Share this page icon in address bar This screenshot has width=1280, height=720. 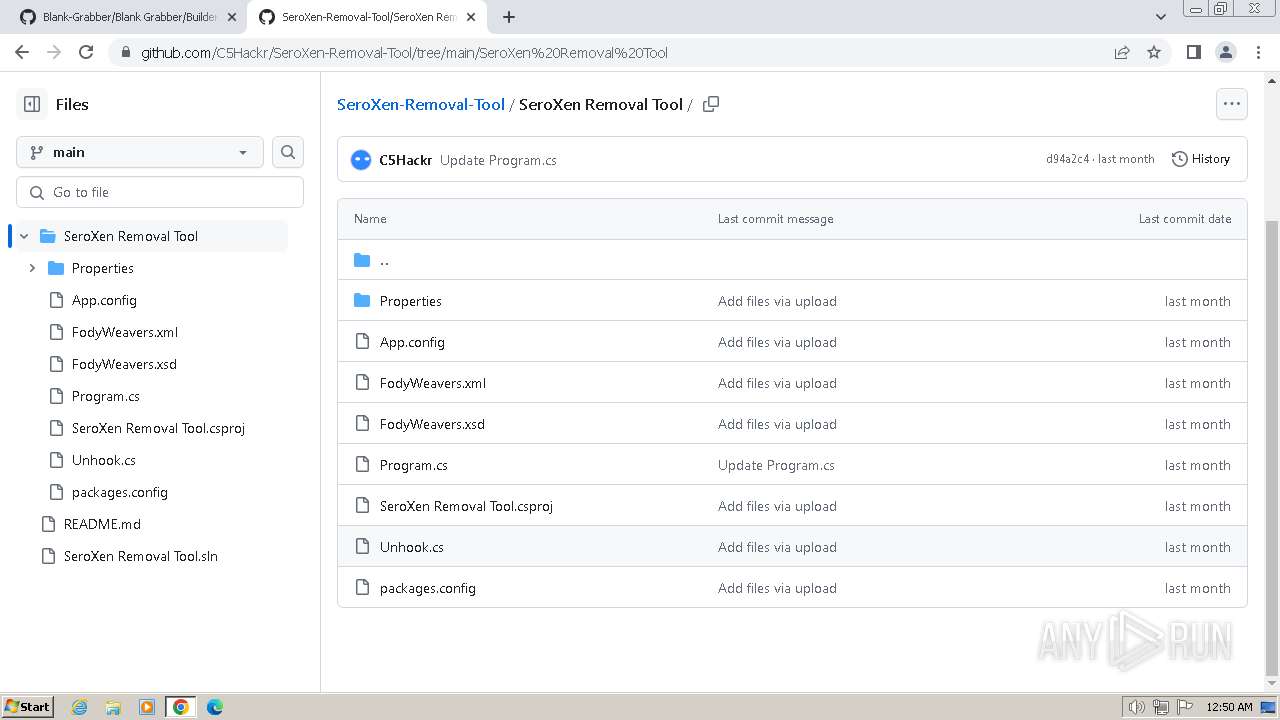pyautogui.click(x=1122, y=52)
